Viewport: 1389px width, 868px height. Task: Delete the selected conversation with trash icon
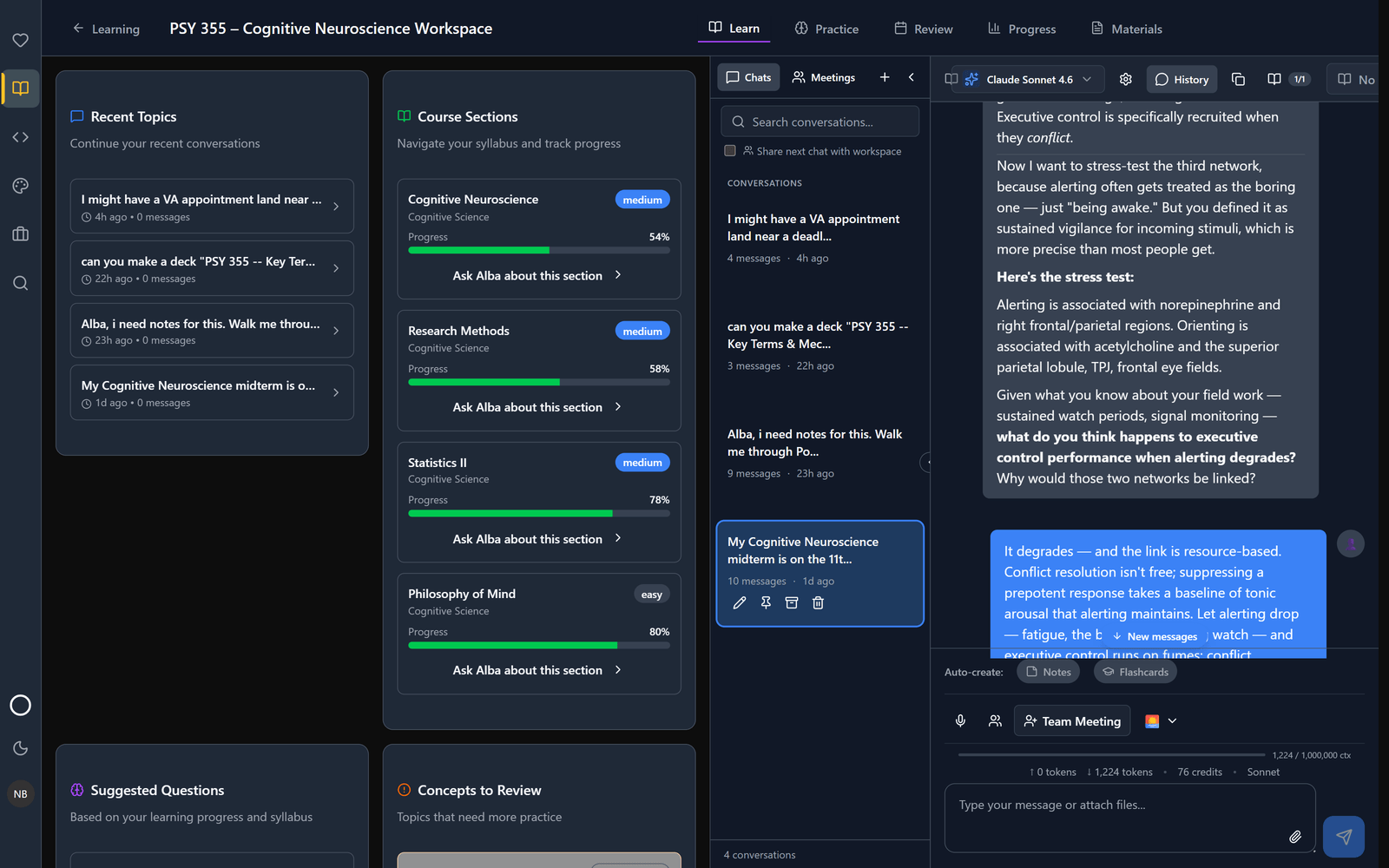[818, 602]
